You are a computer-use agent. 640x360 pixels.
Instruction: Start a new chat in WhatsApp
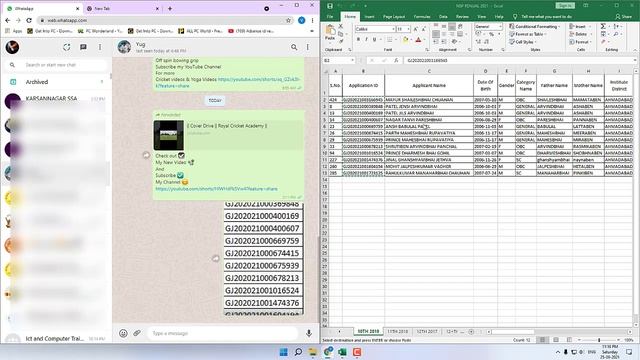coord(83,47)
